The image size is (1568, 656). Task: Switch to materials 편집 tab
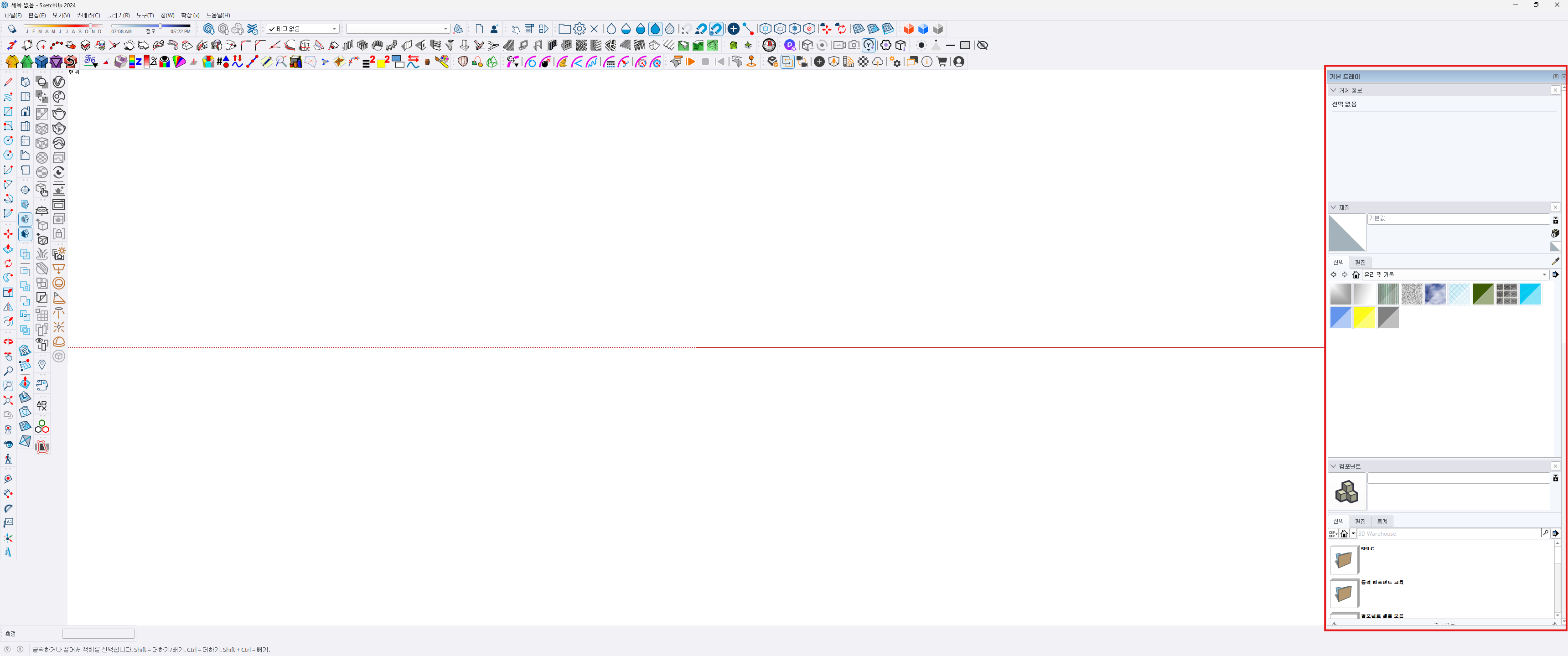click(1361, 263)
